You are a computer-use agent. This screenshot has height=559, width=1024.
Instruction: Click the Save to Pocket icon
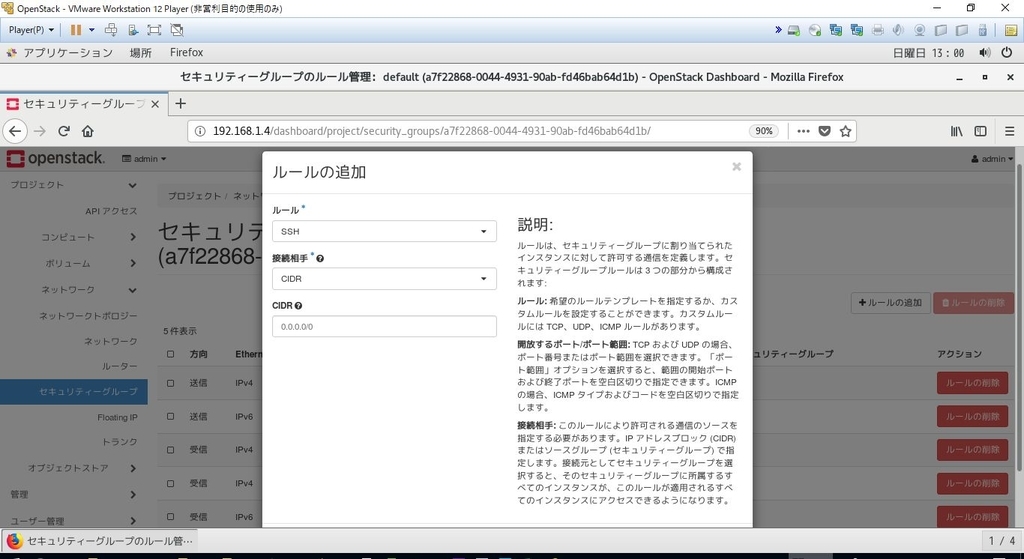[x=825, y=131]
